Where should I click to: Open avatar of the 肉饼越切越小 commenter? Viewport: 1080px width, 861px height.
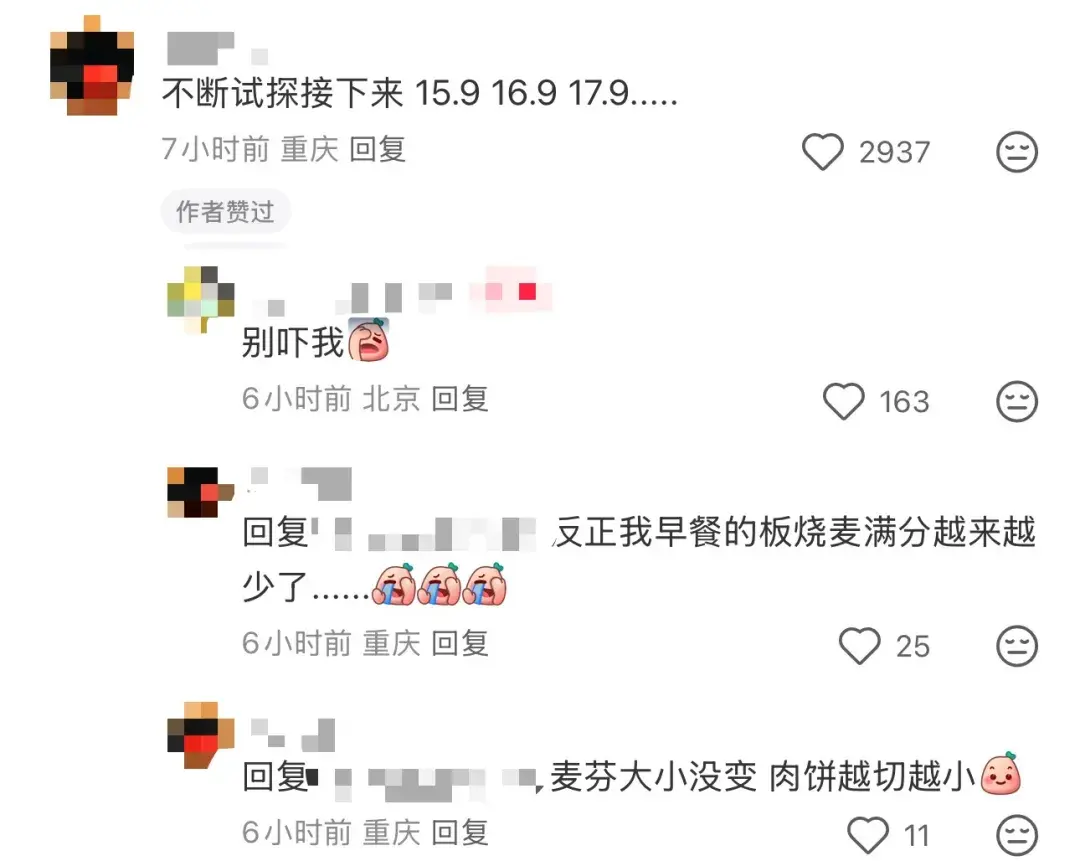[200, 735]
